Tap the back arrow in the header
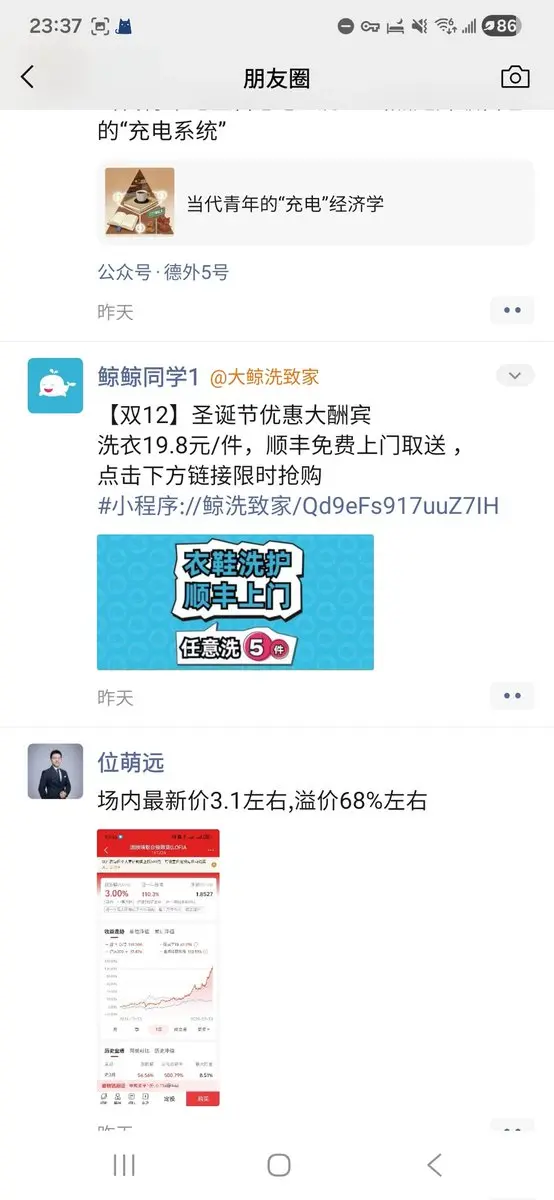 click(27, 77)
